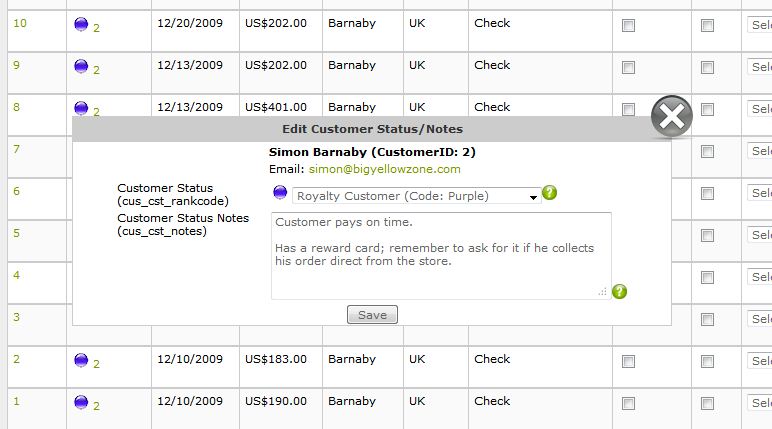Save the customer status notes
This screenshot has width=772, height=429.
coord(372,315)
